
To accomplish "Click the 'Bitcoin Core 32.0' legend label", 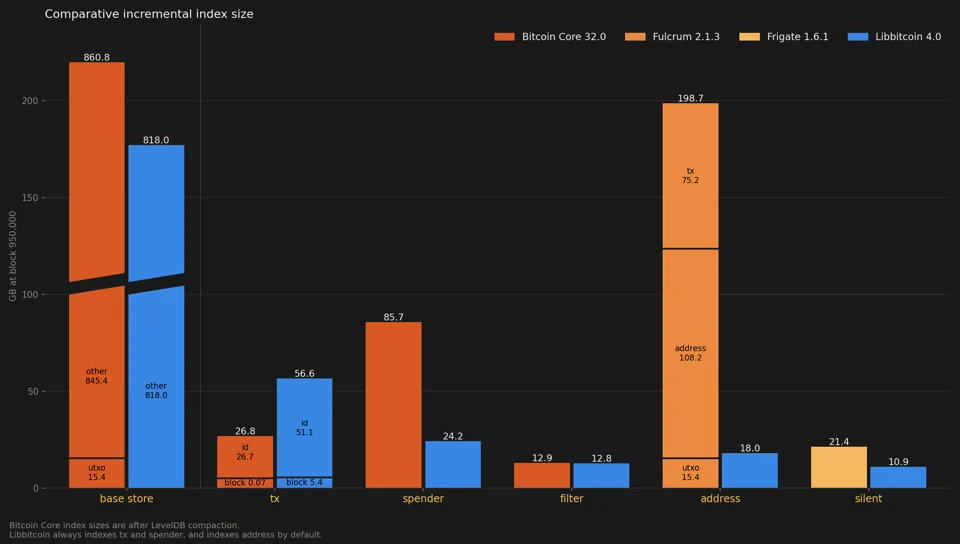I will coord(563,37).
